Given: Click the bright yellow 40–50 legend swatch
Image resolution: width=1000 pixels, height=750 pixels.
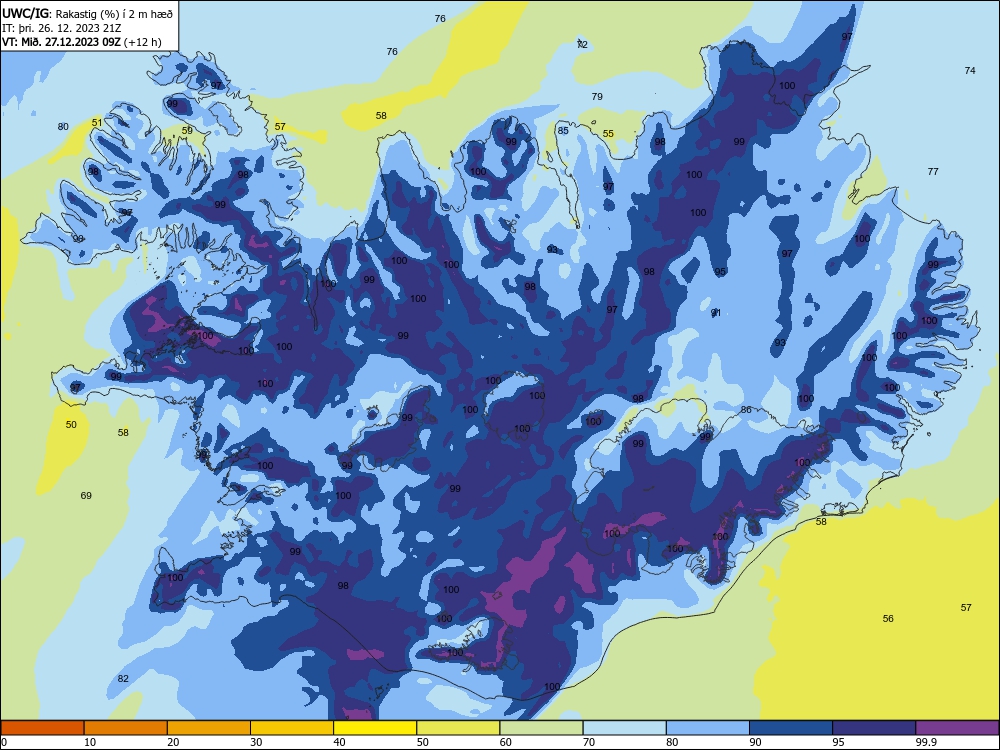Looking at the screenshot, I should tap(375, 728).
